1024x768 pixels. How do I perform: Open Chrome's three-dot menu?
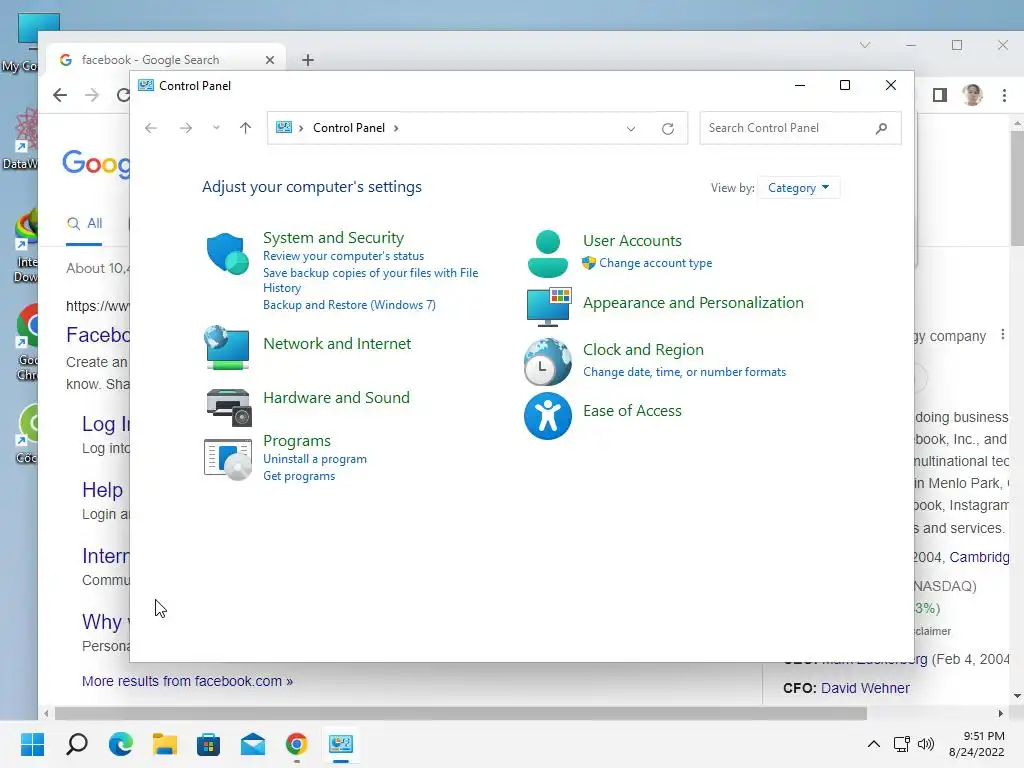tap(1004, 95)
